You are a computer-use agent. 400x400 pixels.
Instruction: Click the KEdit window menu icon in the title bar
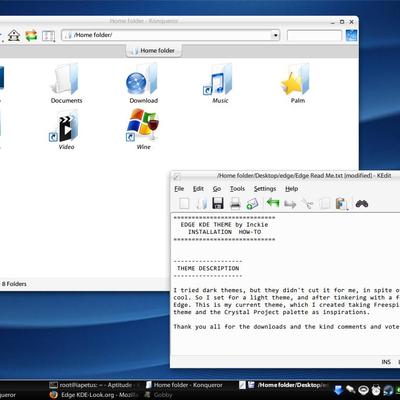pyautogui.click(x=176, y=176)
